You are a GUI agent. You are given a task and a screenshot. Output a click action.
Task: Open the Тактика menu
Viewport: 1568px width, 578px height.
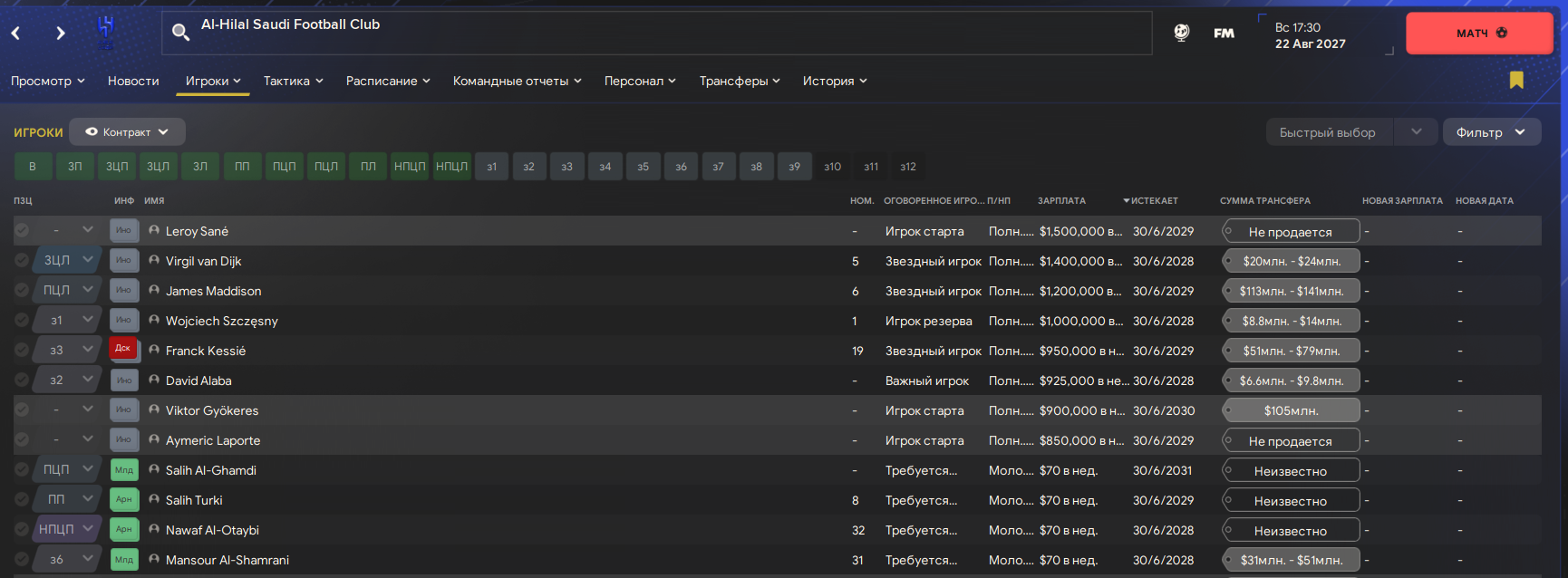293,81
